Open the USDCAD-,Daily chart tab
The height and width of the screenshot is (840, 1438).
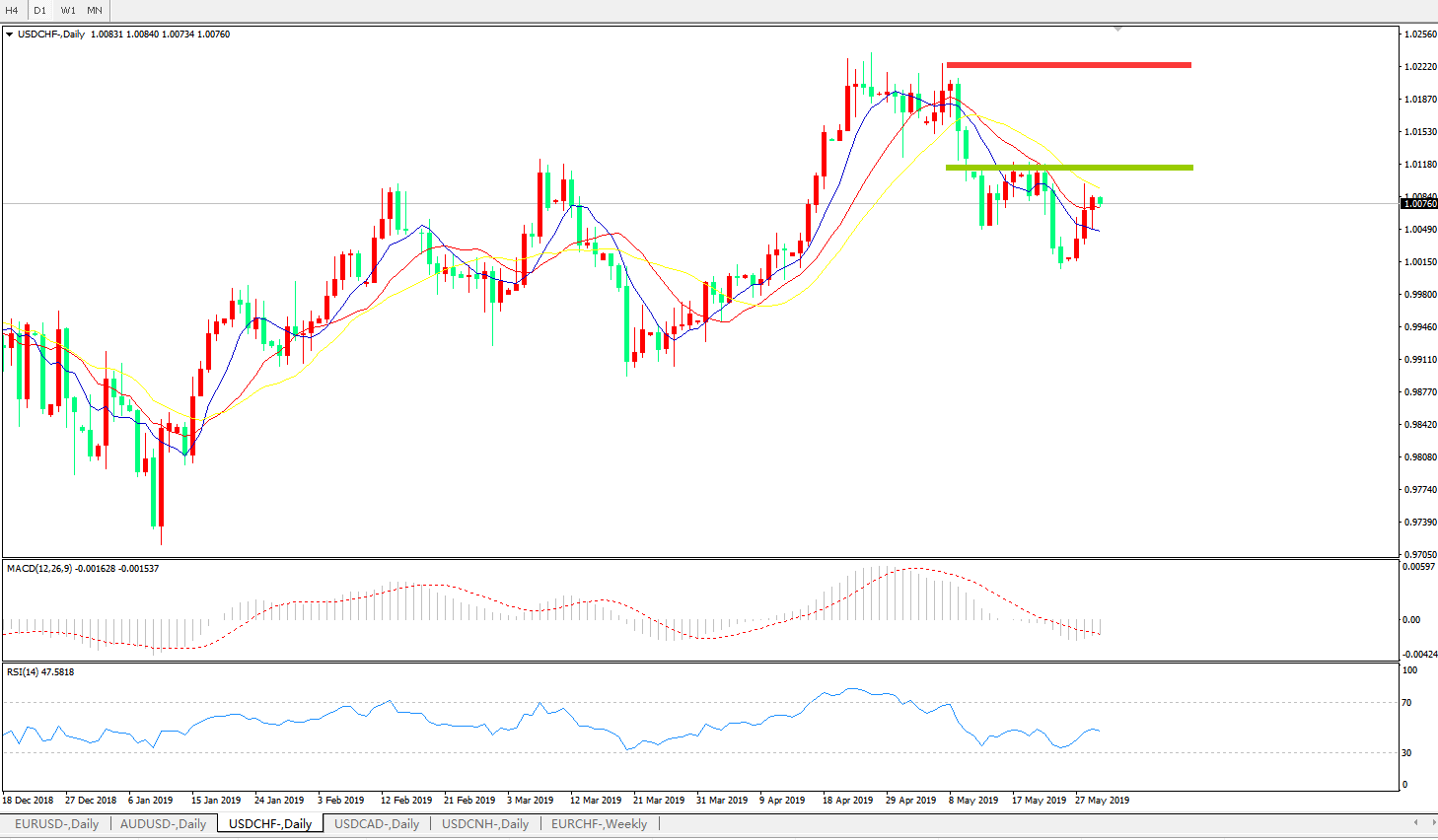point(377,824)
